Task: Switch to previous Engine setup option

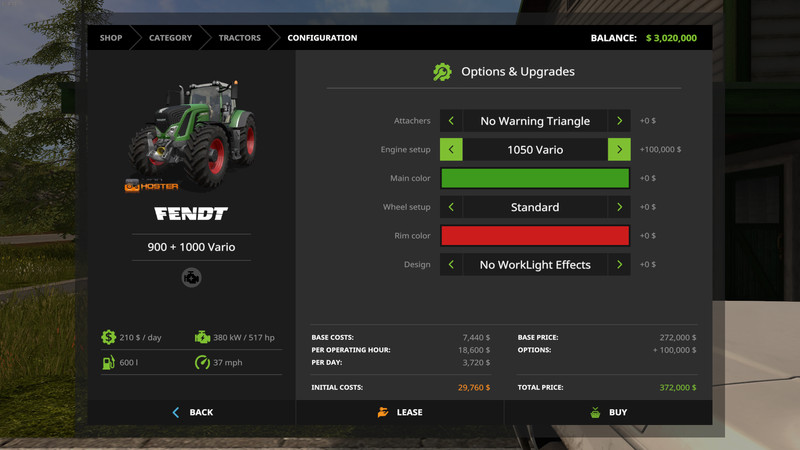Action: tap(451, 150)
